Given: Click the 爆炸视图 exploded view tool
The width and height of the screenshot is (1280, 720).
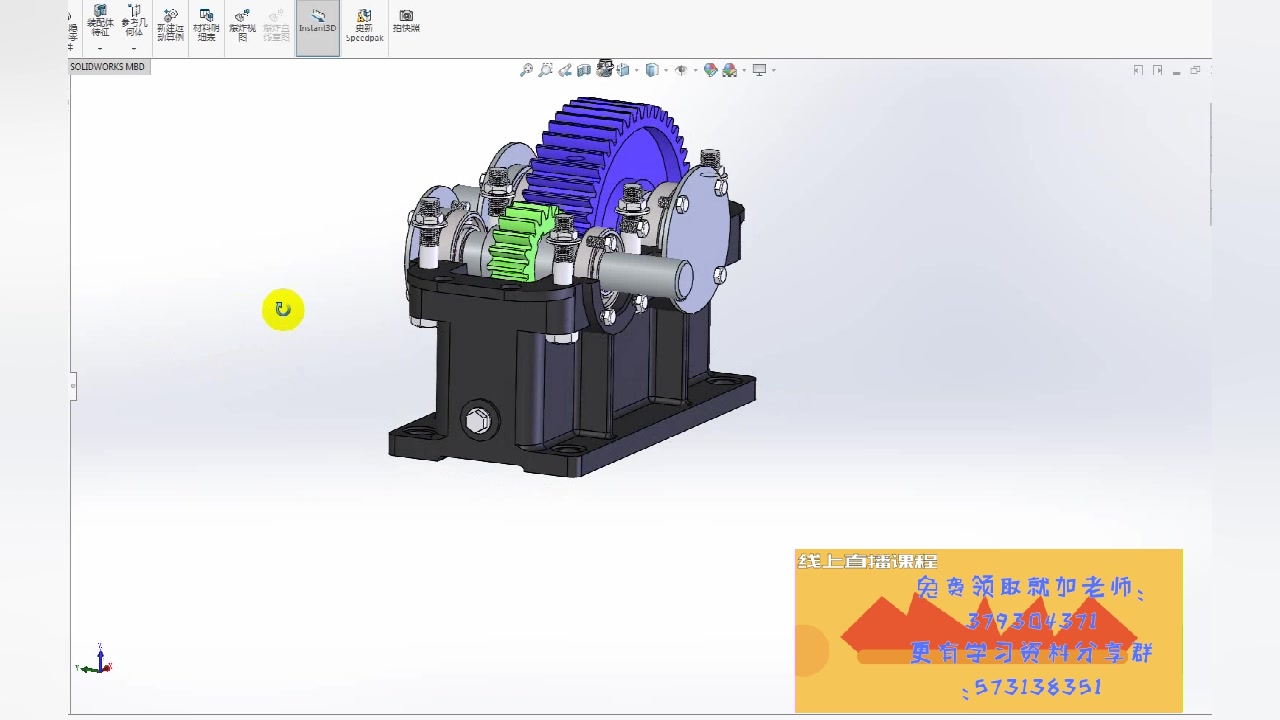Looking at the screenshot, I should coord(242,25).
